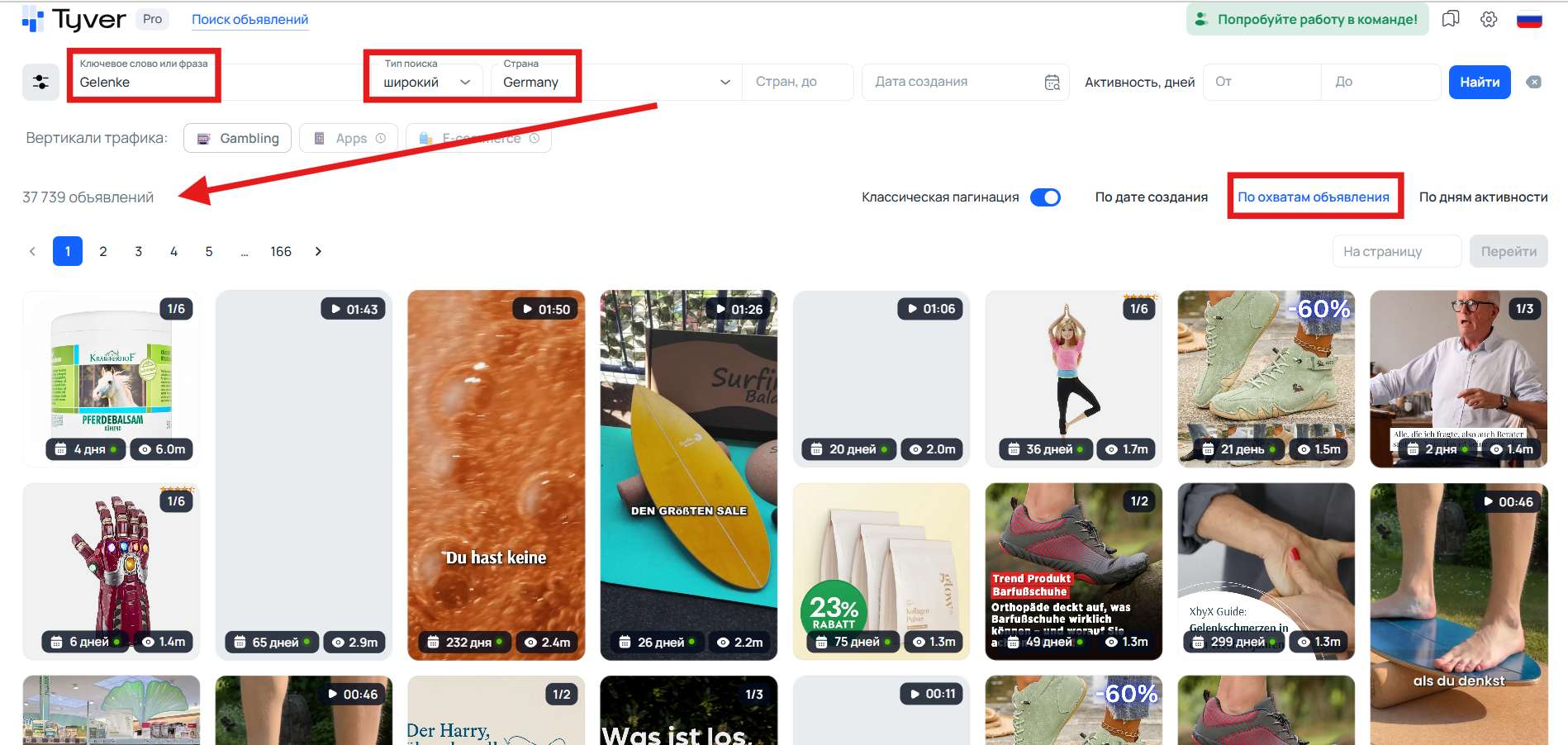Open the Страна country dropdown

(x=725, y=82)
